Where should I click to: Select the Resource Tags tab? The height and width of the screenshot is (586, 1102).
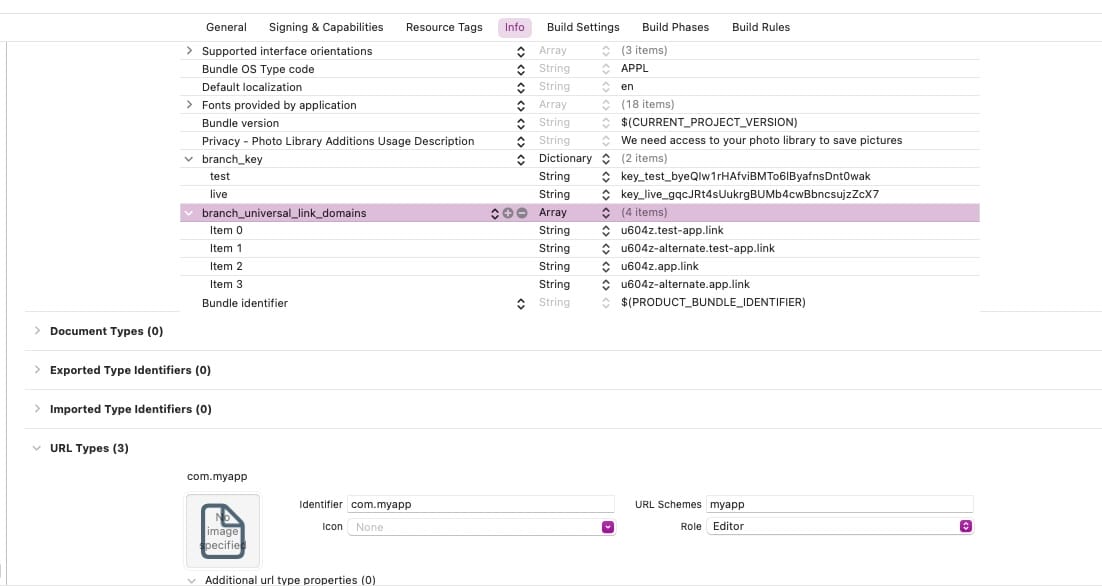click(444, 27)
